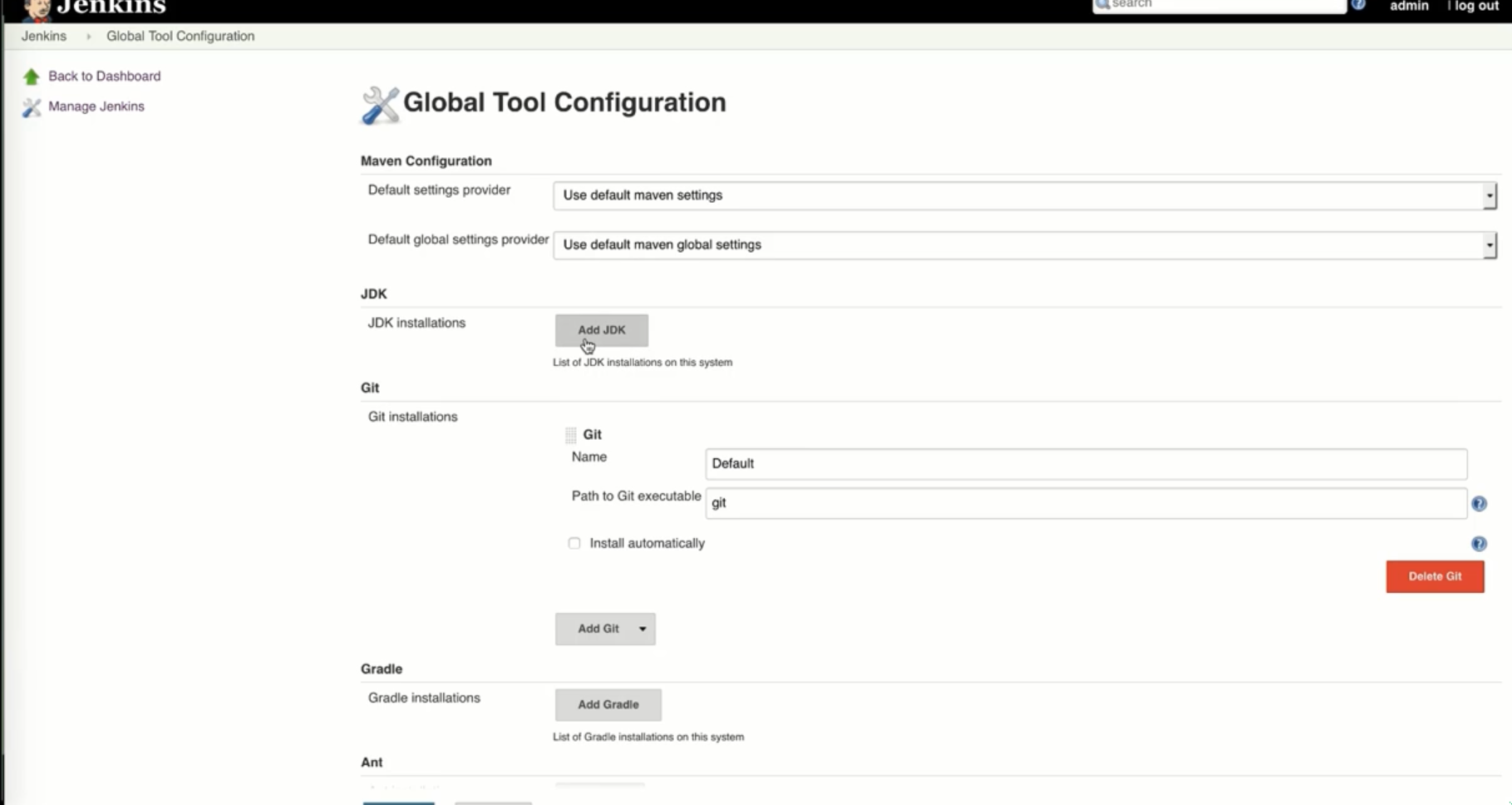This screenshot has height=805, width=1512.
Task: Open the Default settings provider dropdown
Action: 1025,195
